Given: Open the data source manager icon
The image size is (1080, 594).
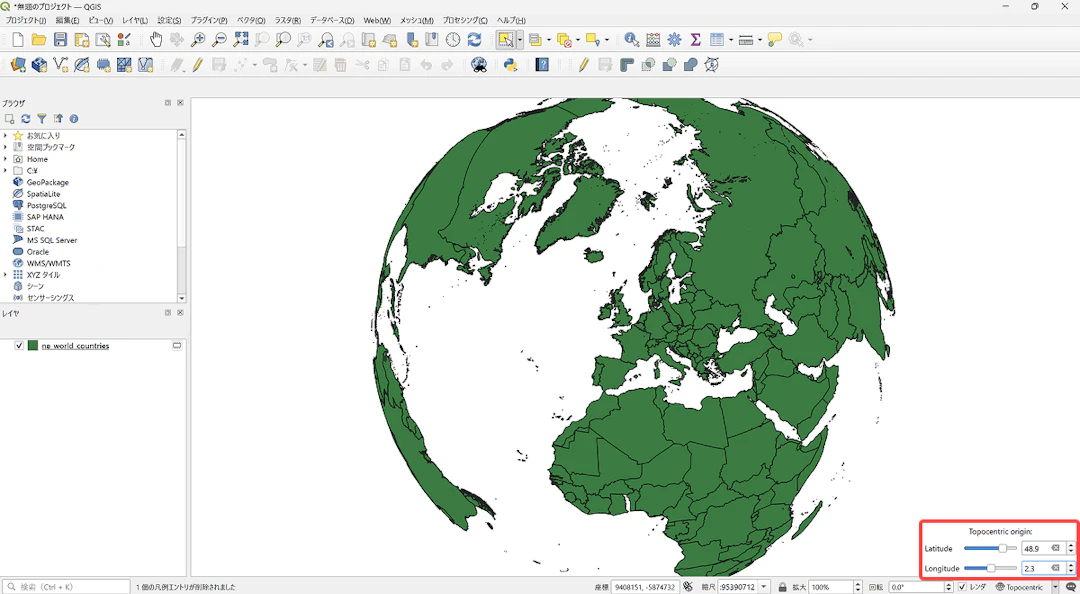Looking at the screenshot, I should coord(19,65).
